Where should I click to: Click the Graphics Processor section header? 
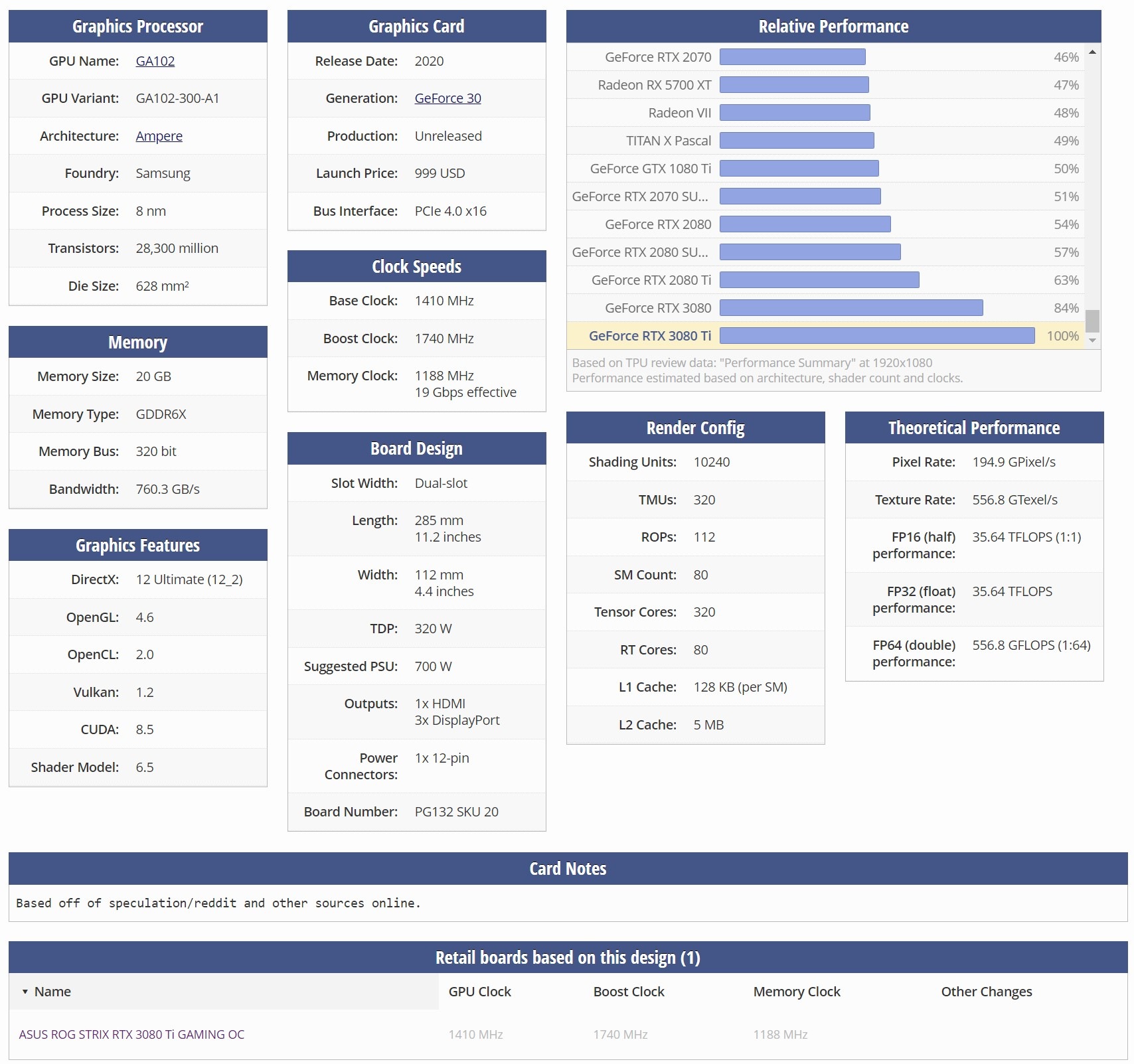pos(138,27)
